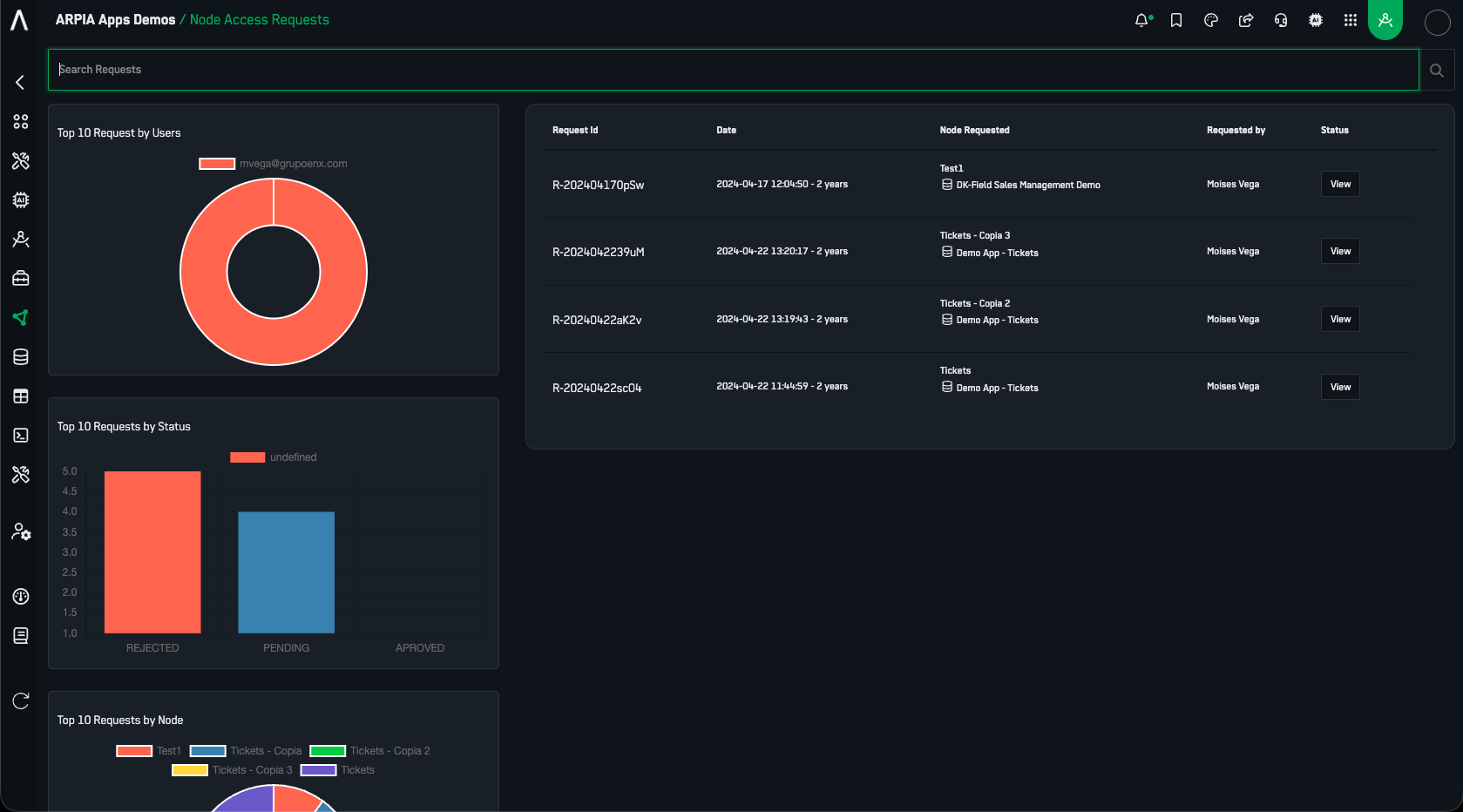Click the green compass tab in the header
The height and width of the screenshot is (812, 1463).
[1385, 19]
